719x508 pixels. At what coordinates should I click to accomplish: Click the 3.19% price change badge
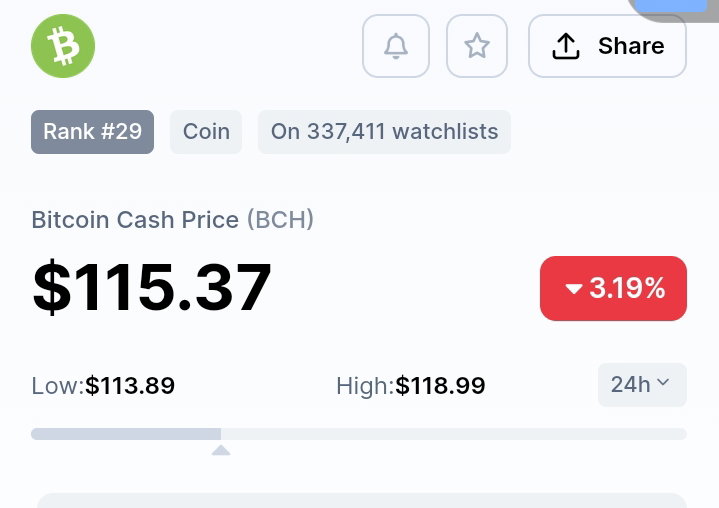tap(613, 288)
